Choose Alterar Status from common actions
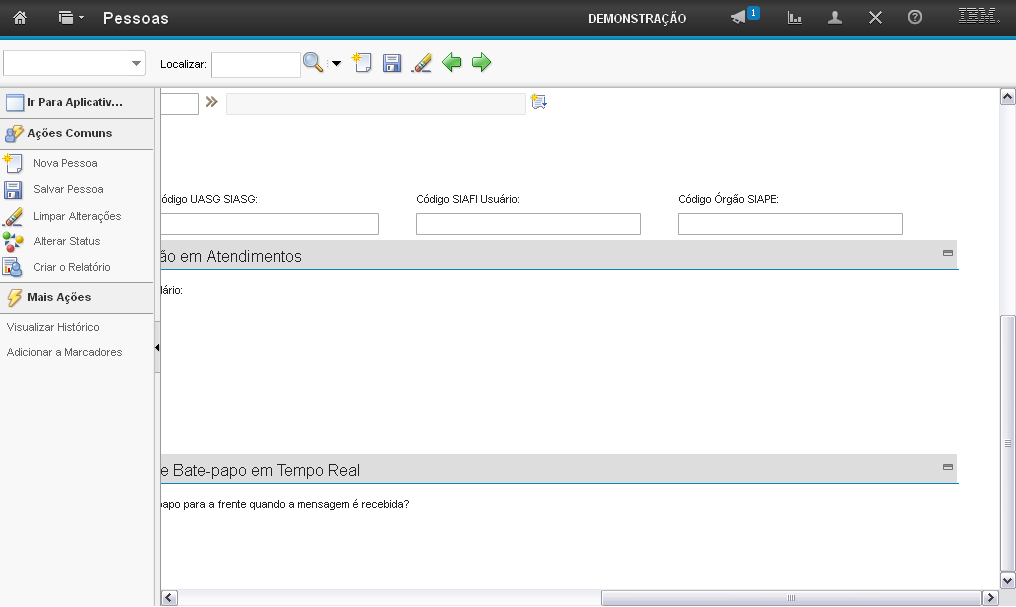Screen dimensions: 1016x607 [66, 241]
